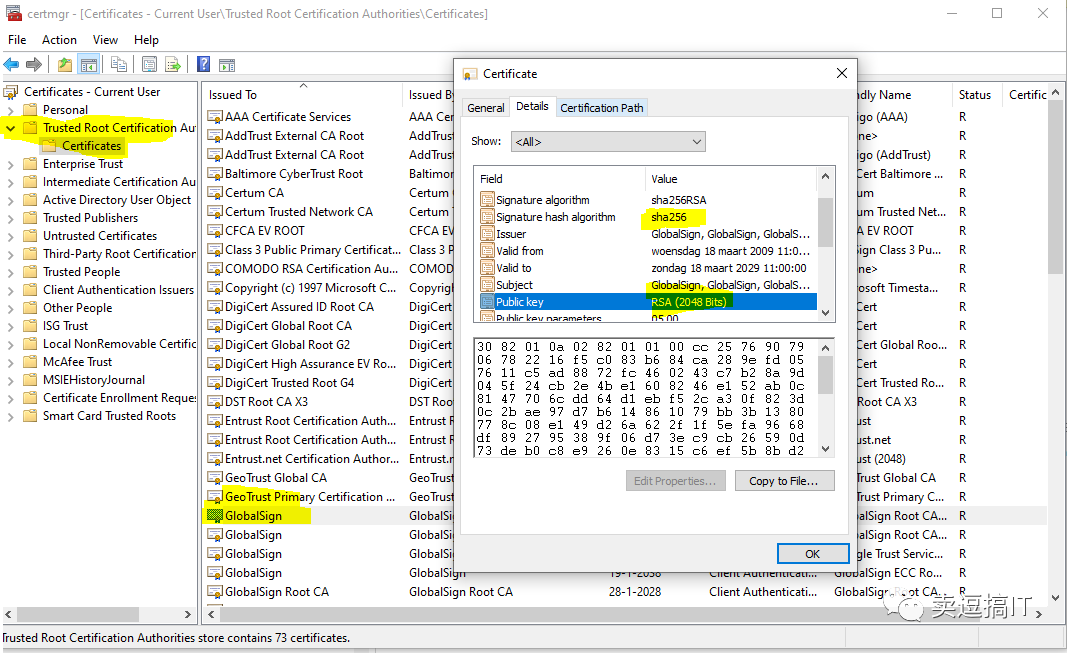Switch to the Certification Path tab

point(602,107)
